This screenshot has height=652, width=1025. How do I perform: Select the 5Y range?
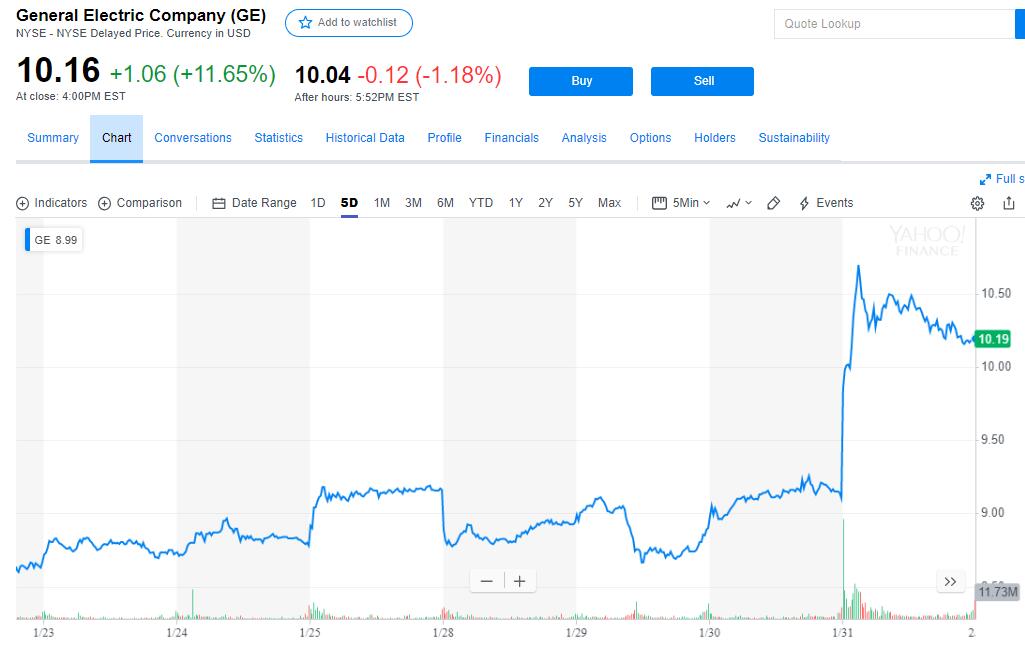[x=575, y=203]
